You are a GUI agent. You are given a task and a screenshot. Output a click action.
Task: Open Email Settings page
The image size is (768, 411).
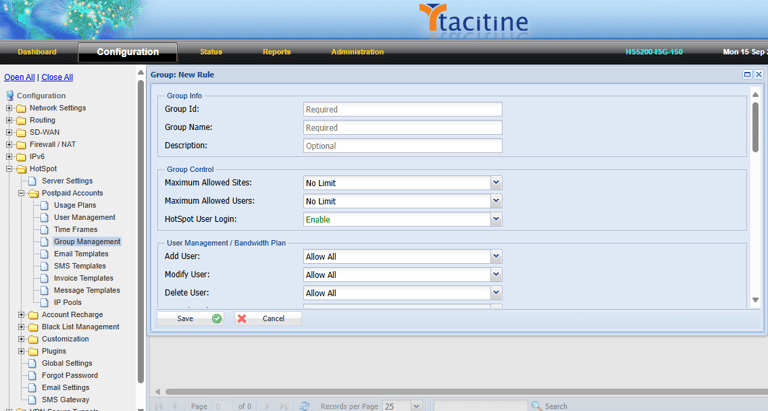coord(65,387)
